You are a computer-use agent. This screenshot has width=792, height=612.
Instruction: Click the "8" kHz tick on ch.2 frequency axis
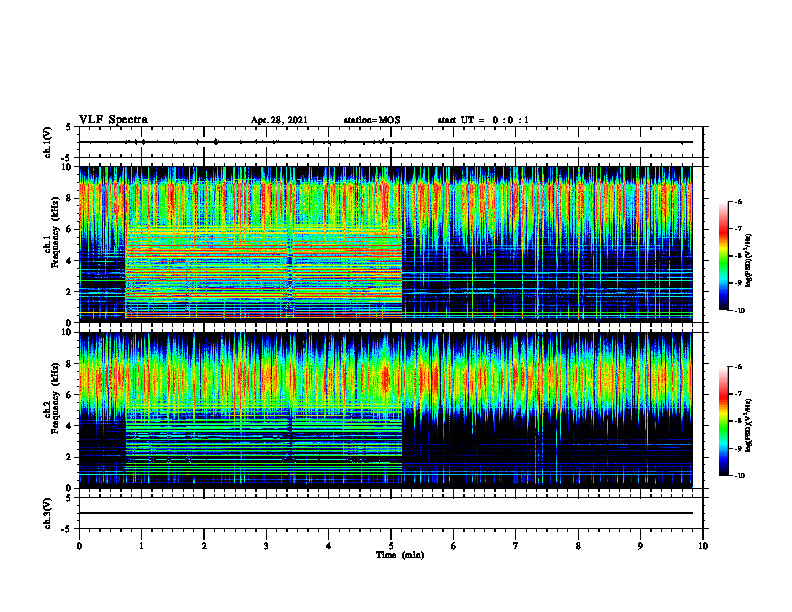(x=70, y=364)
